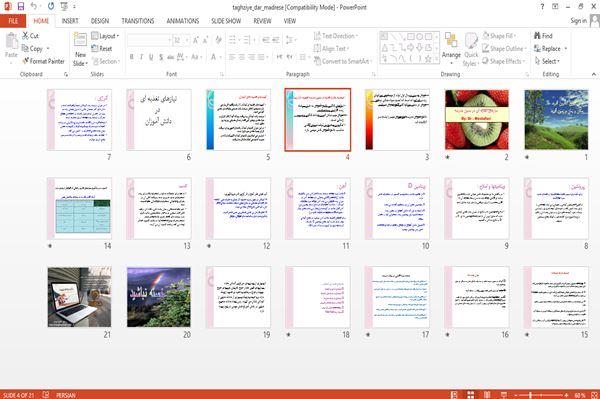Switch to the SLIDE SHOW tab
The height and width of the screenshot is (399, 600).
pos(226,21)
